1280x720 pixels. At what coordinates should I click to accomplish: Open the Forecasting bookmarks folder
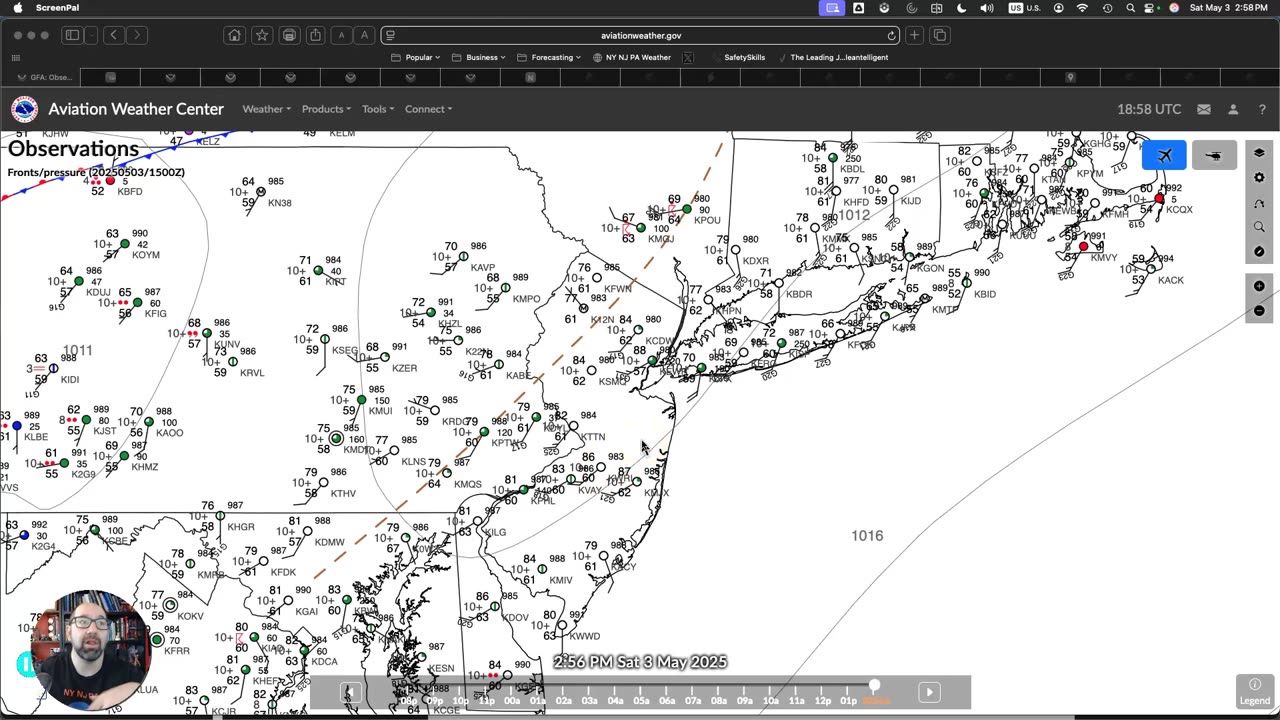(549, 57)
